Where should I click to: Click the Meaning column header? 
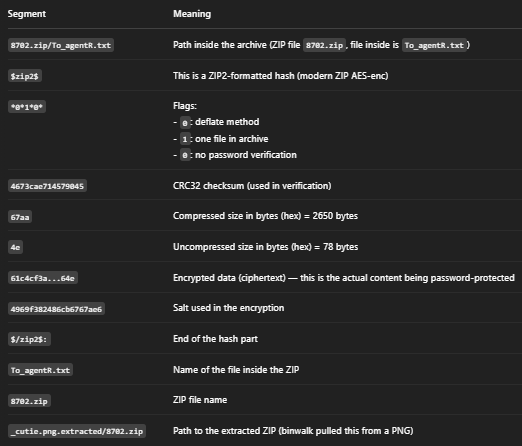pos(192,14)
